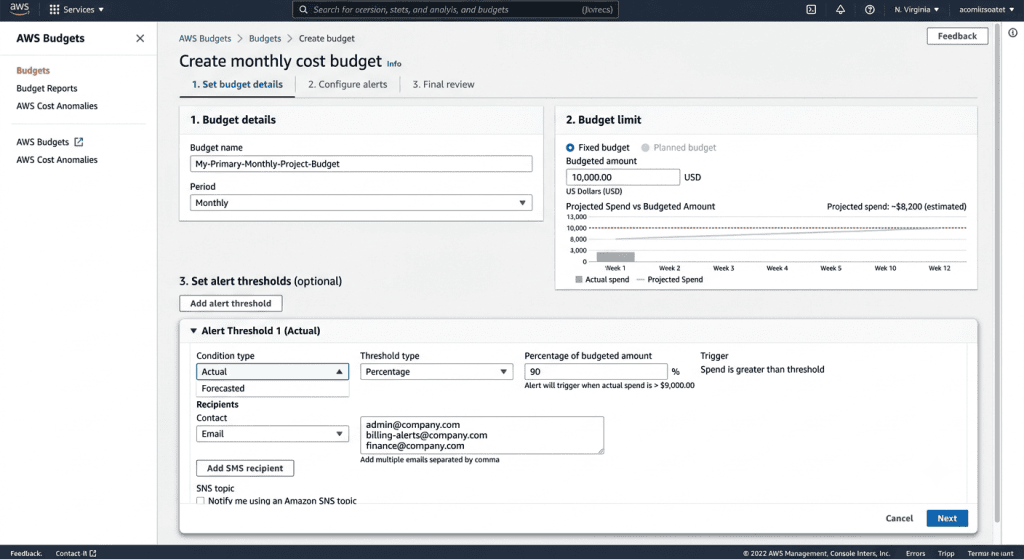1024x559 pixels.
Task: Open the N. Virginia region selector
Action: [x=916, y=10]
